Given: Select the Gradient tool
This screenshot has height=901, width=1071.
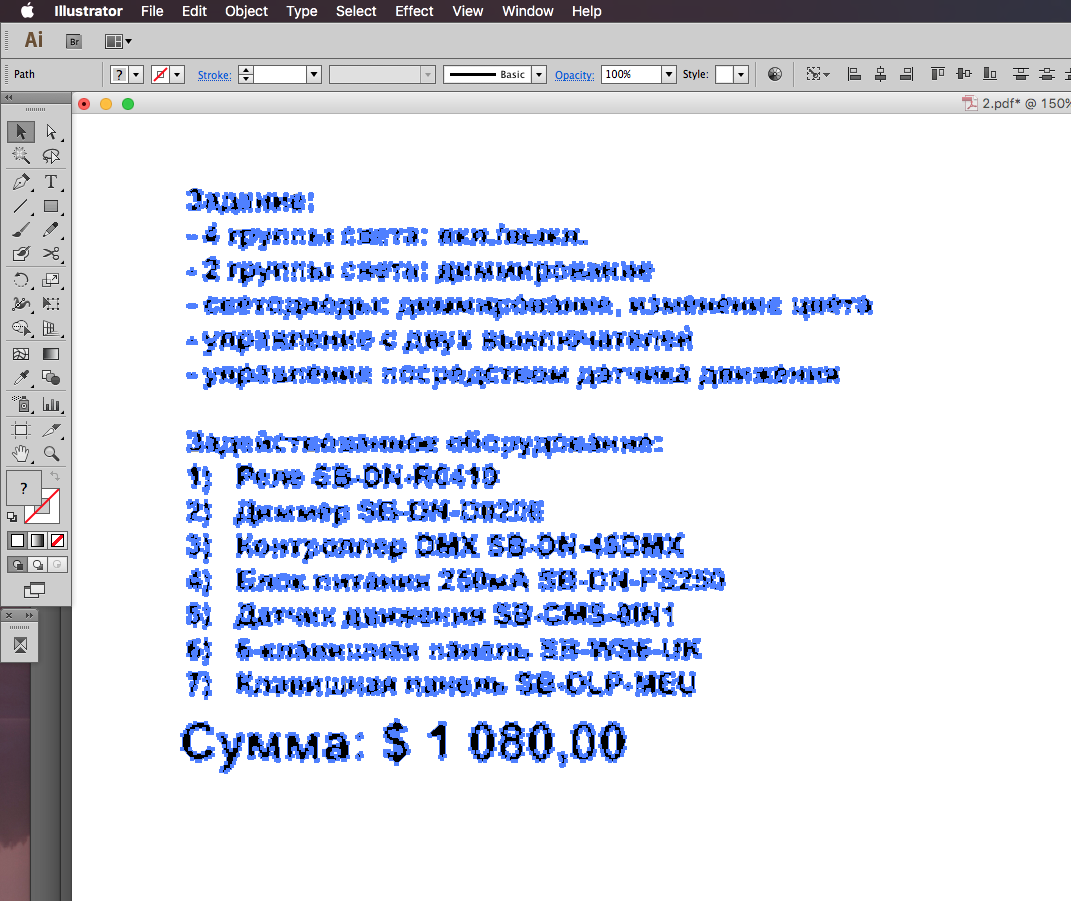Looking at the screenshot, I should click(51, 354).
